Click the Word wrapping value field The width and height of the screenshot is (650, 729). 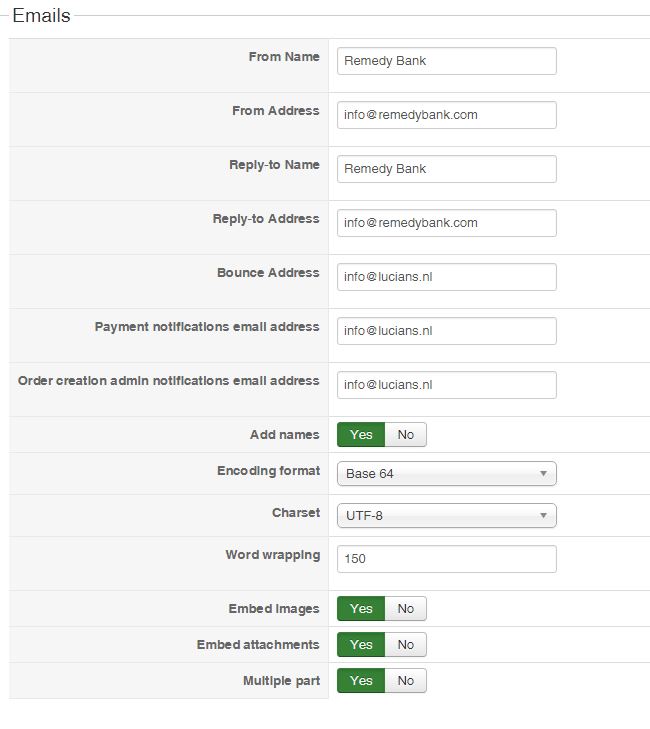click(x=446, y=559)
